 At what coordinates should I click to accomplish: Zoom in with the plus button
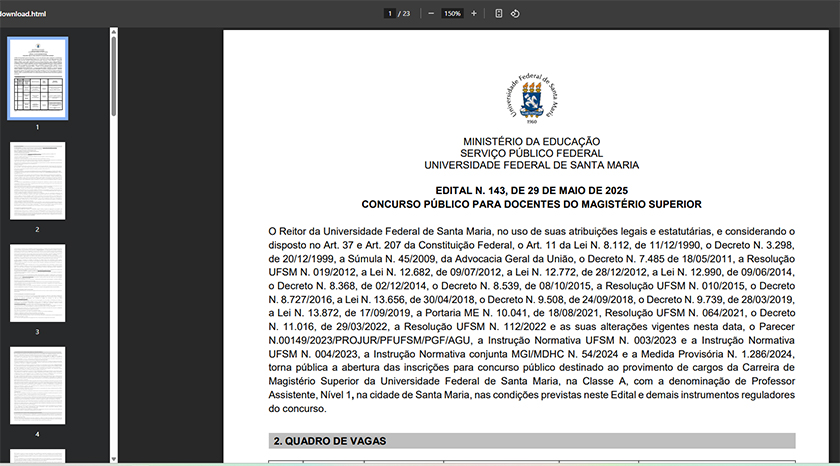[x=474, y=13]
